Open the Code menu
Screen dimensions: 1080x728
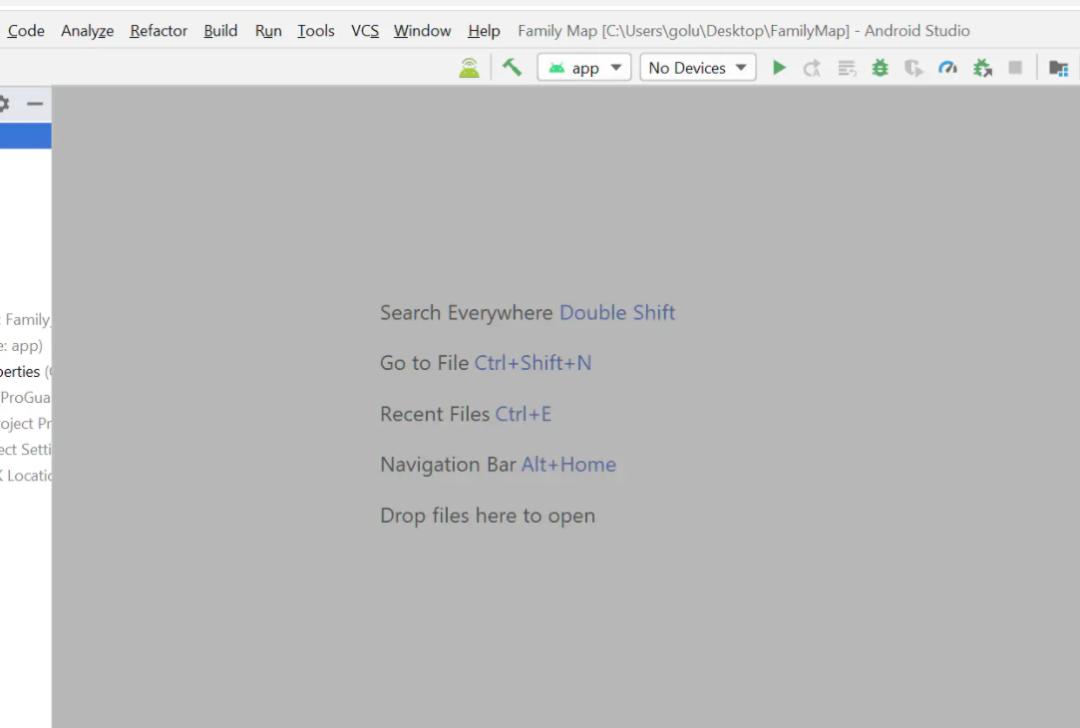[26, 31]
